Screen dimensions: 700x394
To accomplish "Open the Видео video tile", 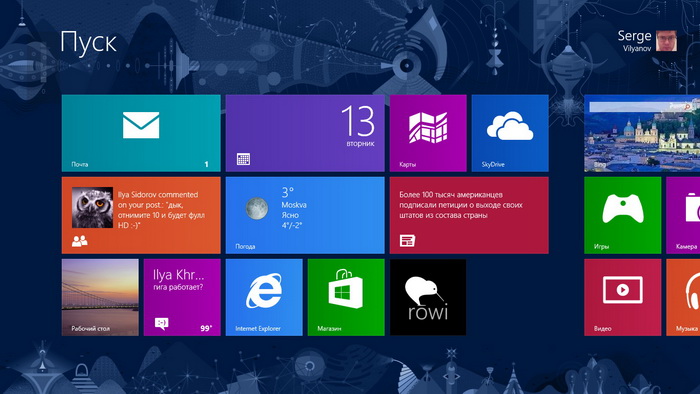I will click(x=623, y=297).
